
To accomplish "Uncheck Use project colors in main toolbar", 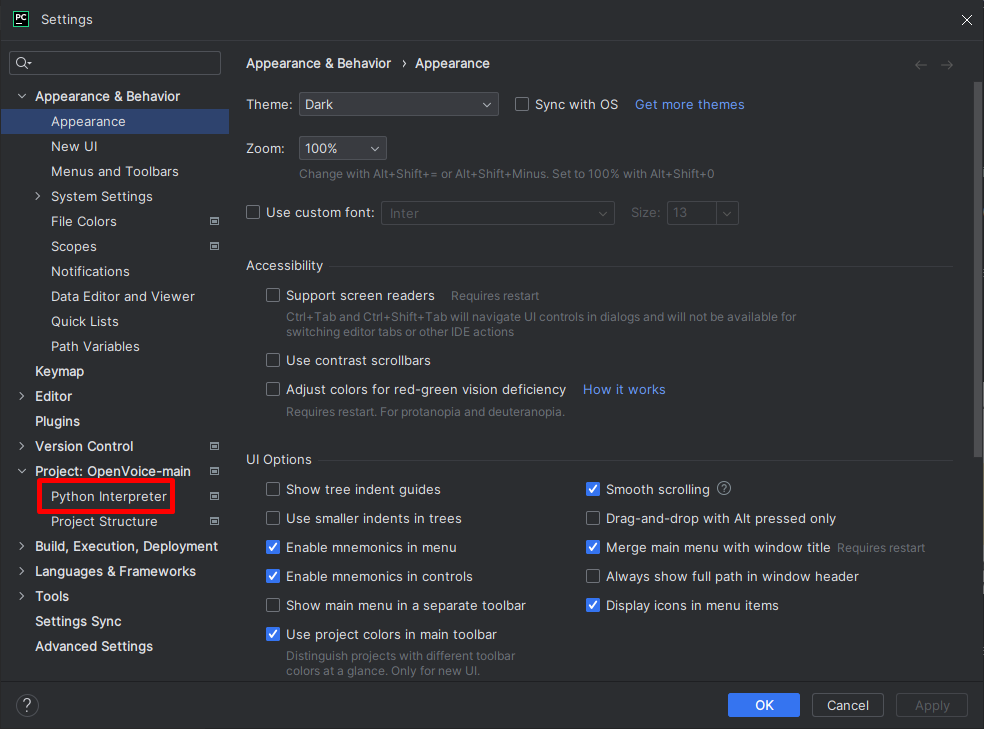I will pos(273,634).
